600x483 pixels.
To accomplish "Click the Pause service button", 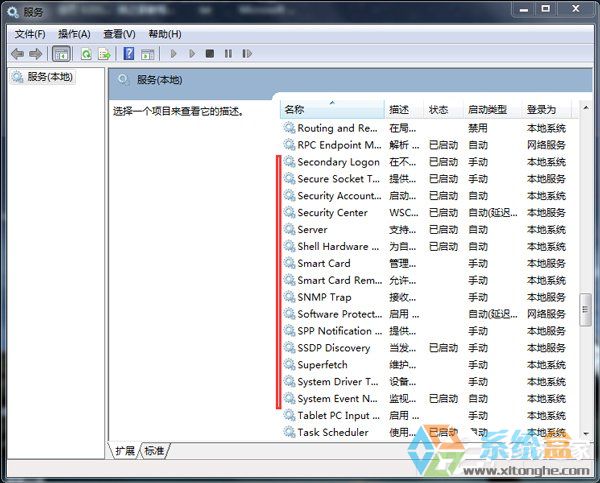I will [228, 54].
